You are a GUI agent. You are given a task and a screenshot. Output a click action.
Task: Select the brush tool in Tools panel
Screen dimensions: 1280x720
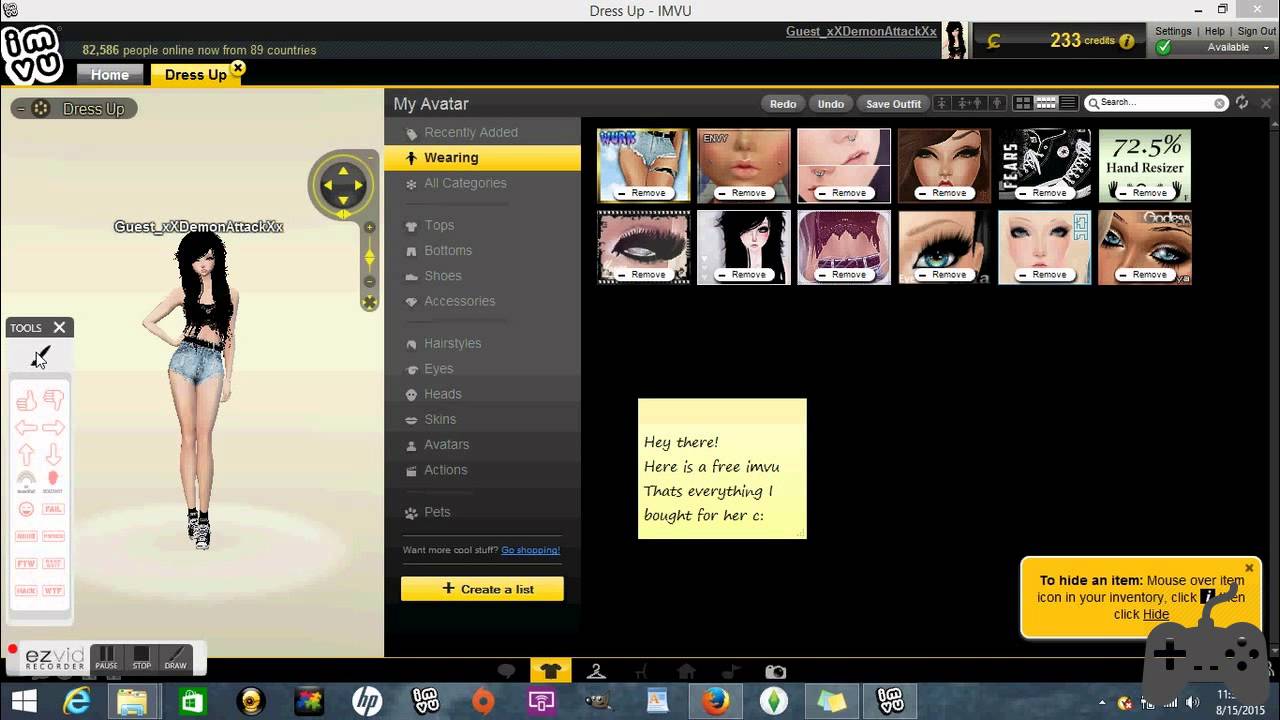click(40, 357)
